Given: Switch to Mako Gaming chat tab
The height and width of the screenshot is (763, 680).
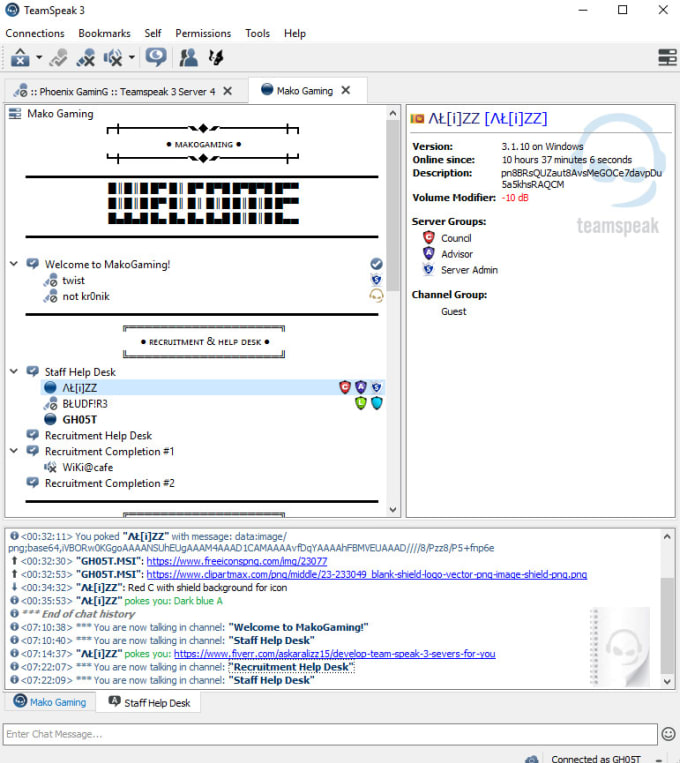Looking at the screenshot, I should tap(50, 702).
